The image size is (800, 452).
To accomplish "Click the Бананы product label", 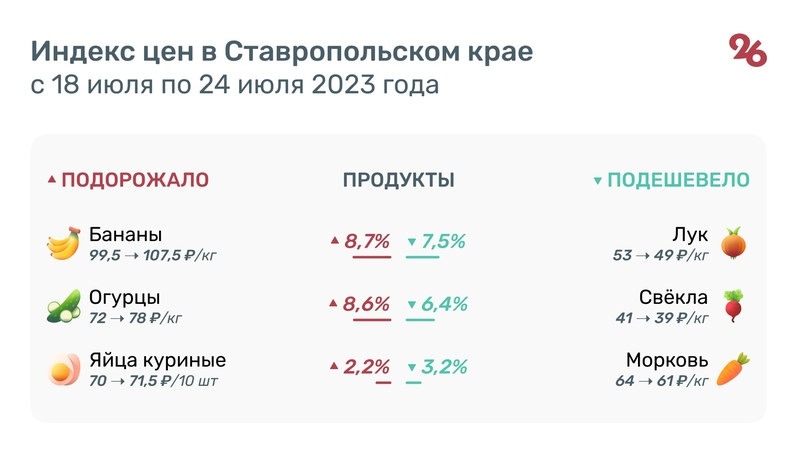I will (125, 235).
